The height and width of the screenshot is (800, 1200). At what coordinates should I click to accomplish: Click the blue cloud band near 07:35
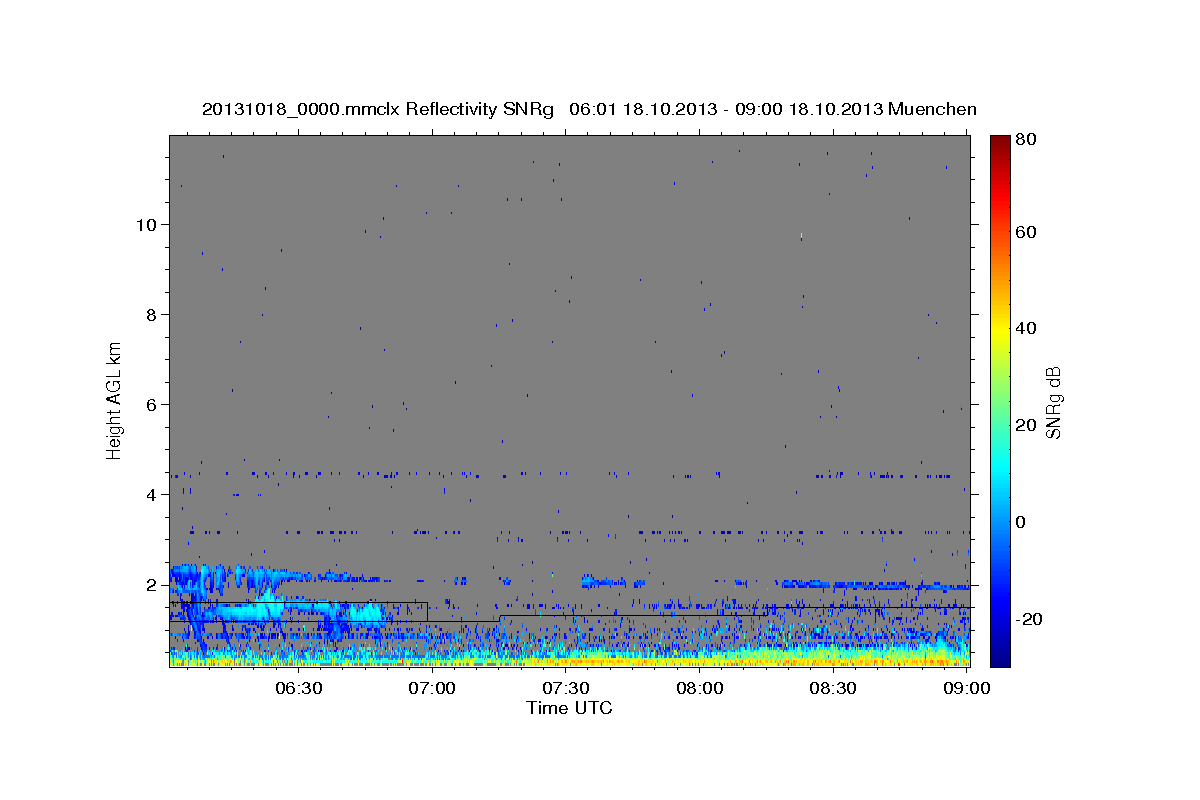[603, 581]
